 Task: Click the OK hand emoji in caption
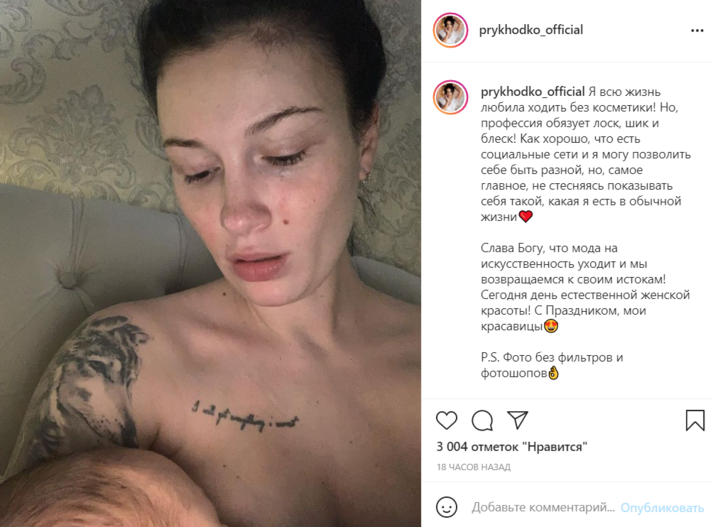[x=553, y=373]
